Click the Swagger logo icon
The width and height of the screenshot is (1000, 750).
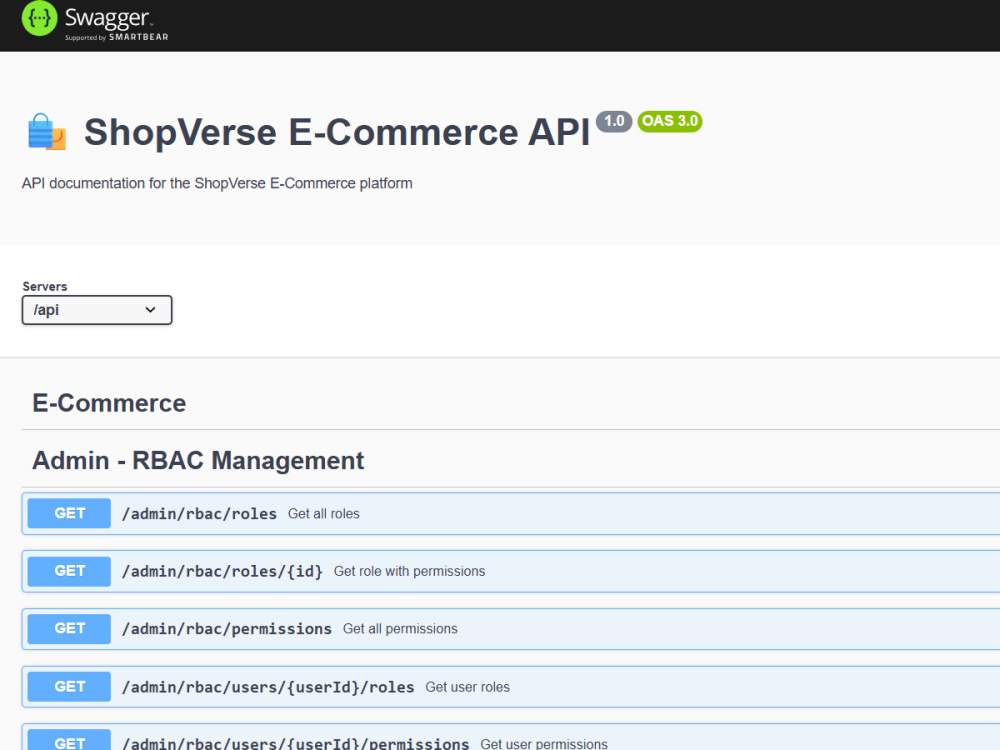[40, 18]
